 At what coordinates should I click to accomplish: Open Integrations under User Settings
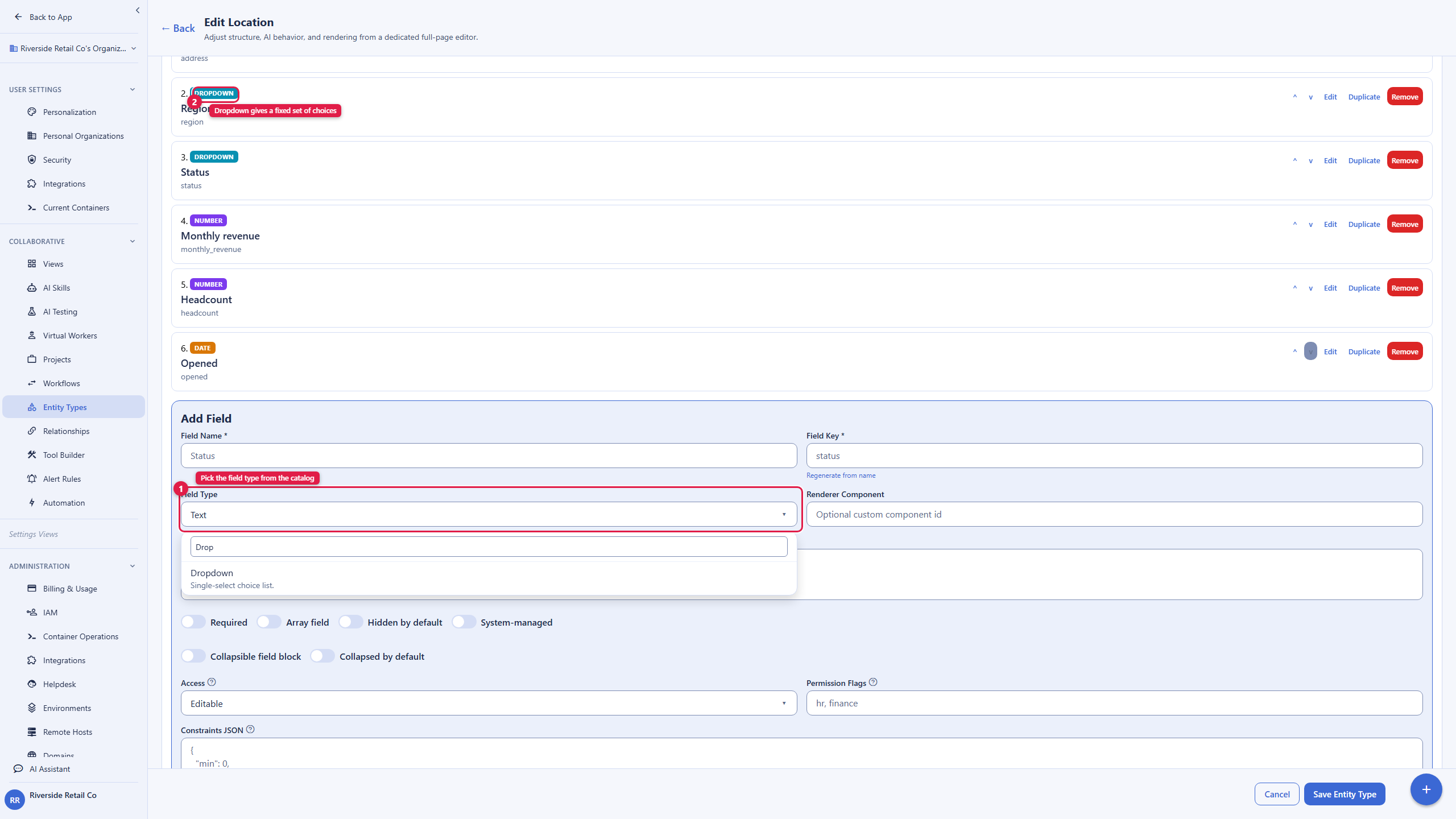click(64, 184)
